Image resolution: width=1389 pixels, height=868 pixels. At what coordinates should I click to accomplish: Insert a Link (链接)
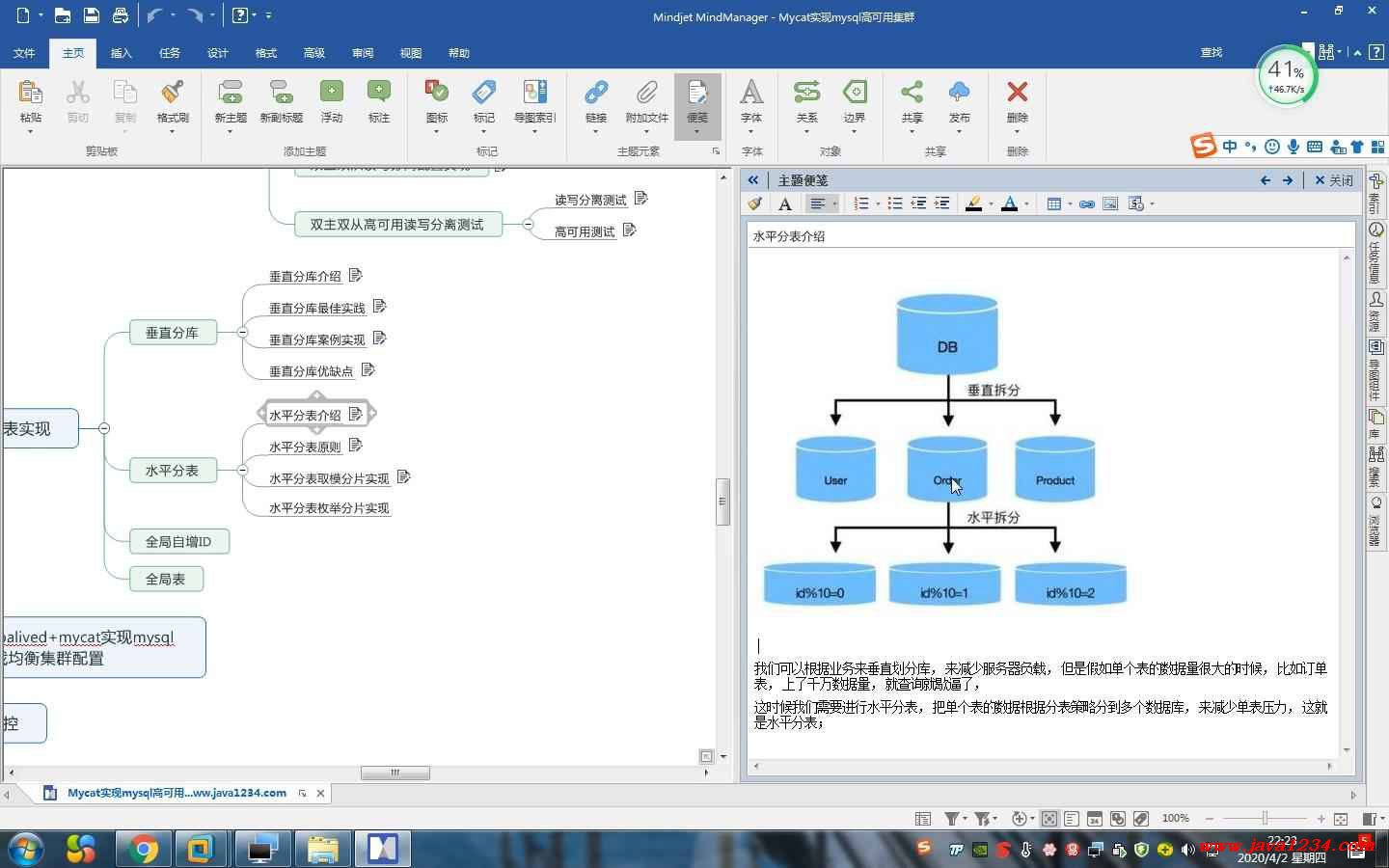(596, 92)
